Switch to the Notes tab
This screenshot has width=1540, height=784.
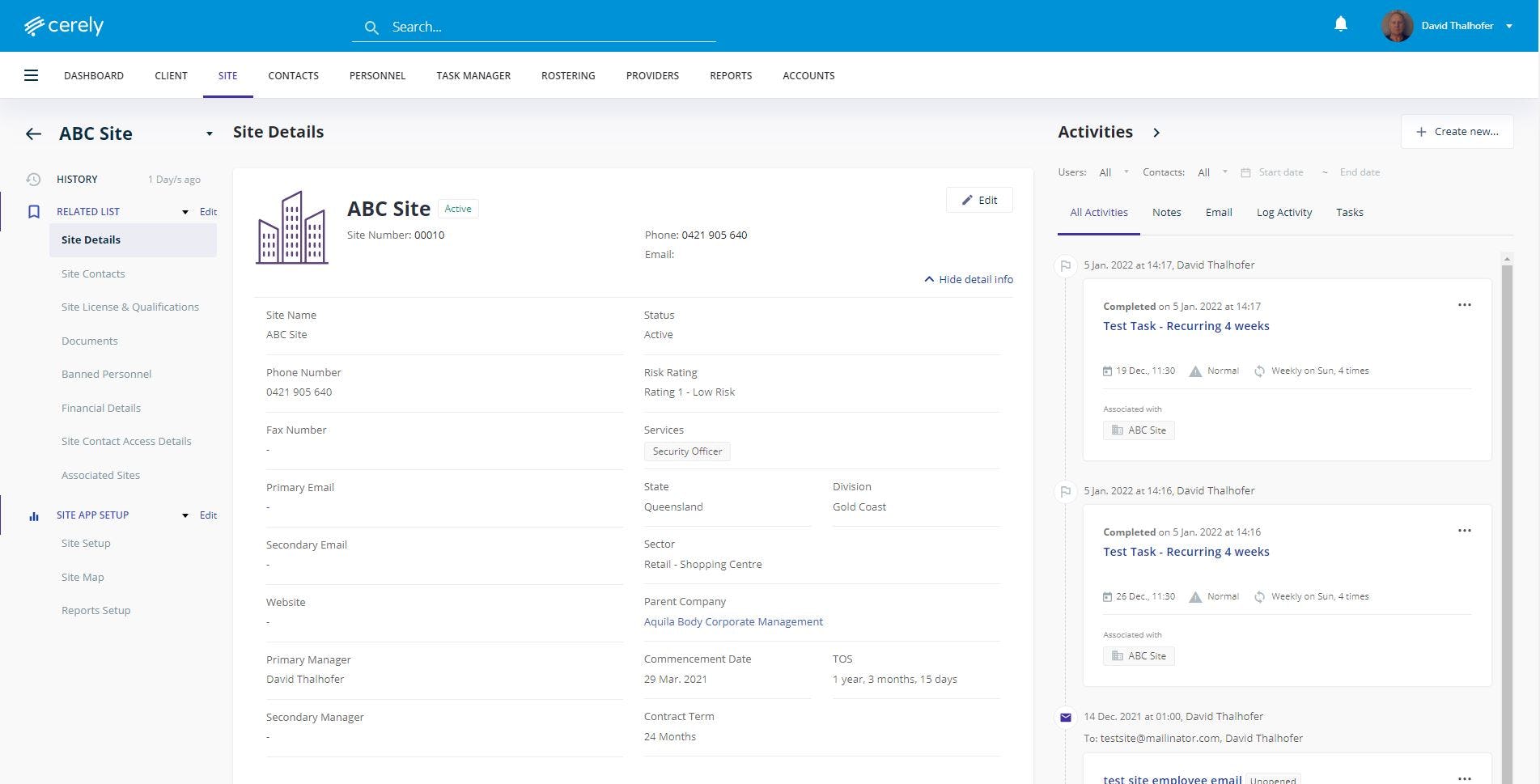point(1166,212)
